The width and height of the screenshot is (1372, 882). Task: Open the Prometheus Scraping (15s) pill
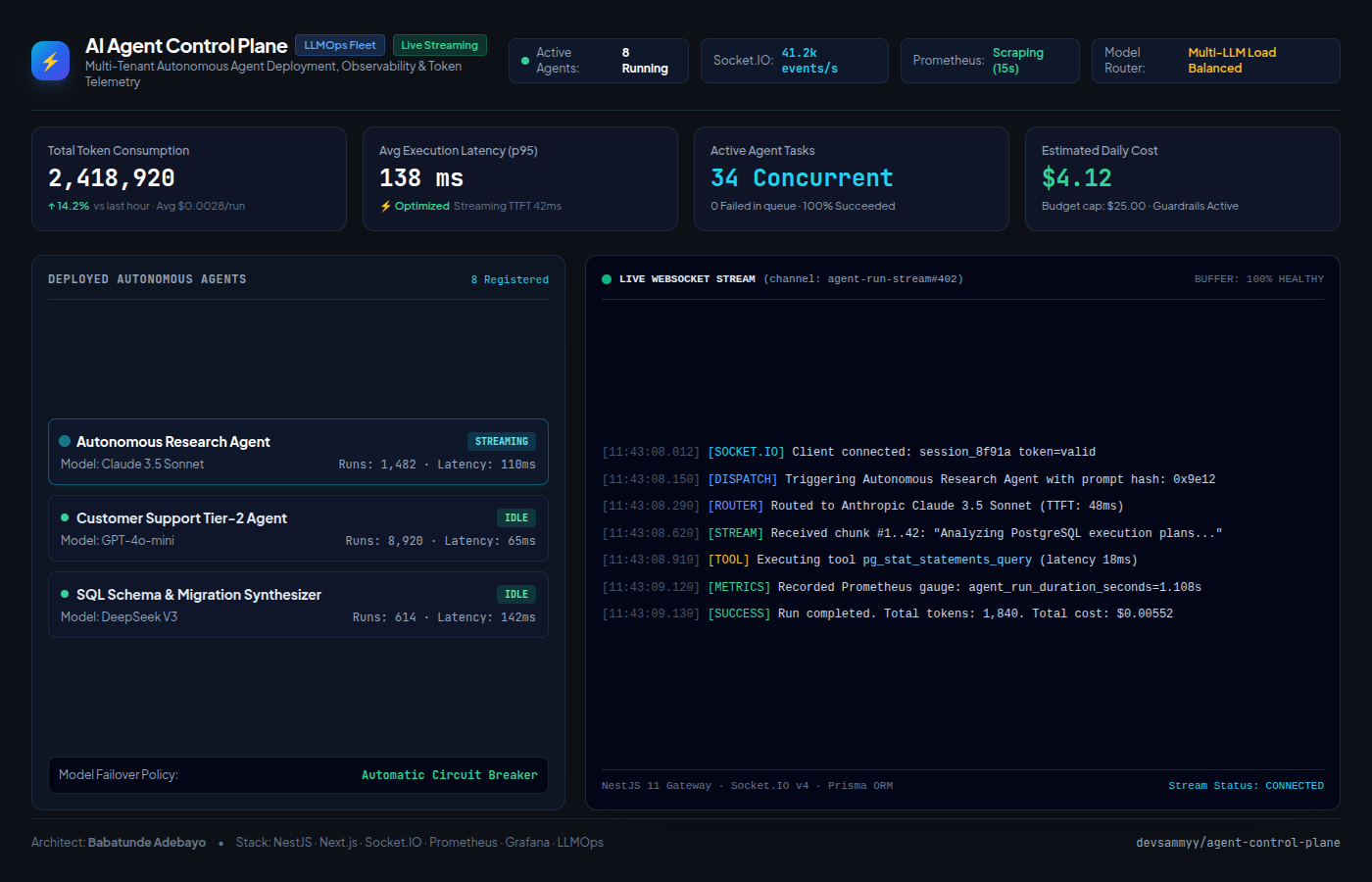990,61
